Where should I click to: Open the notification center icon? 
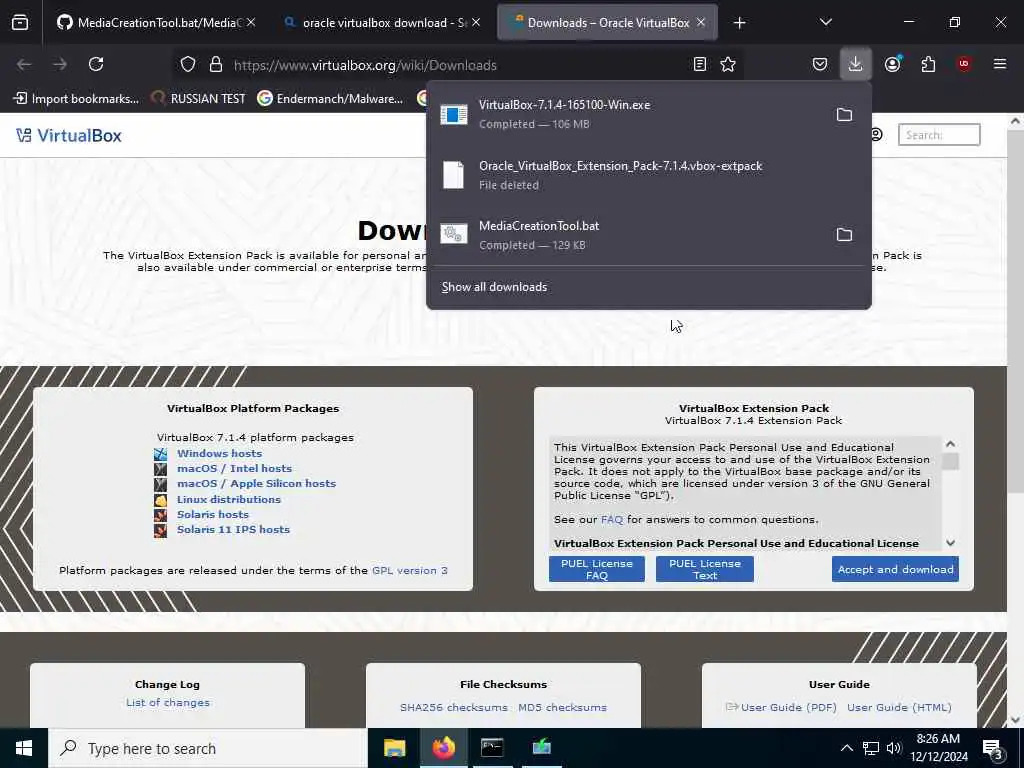coord(993,749)
